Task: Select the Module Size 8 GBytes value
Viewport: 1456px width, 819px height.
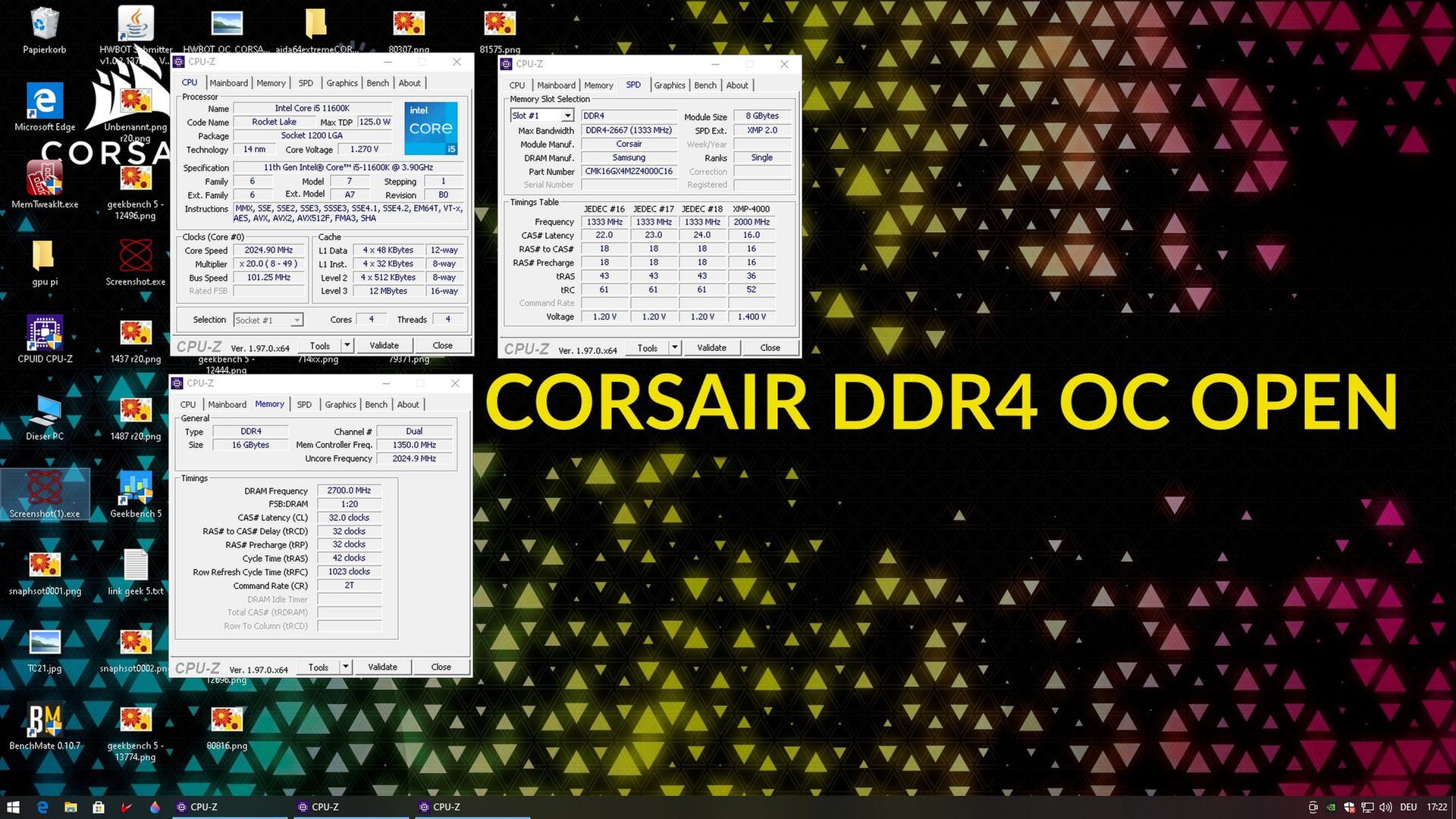Action: (762, 116)
